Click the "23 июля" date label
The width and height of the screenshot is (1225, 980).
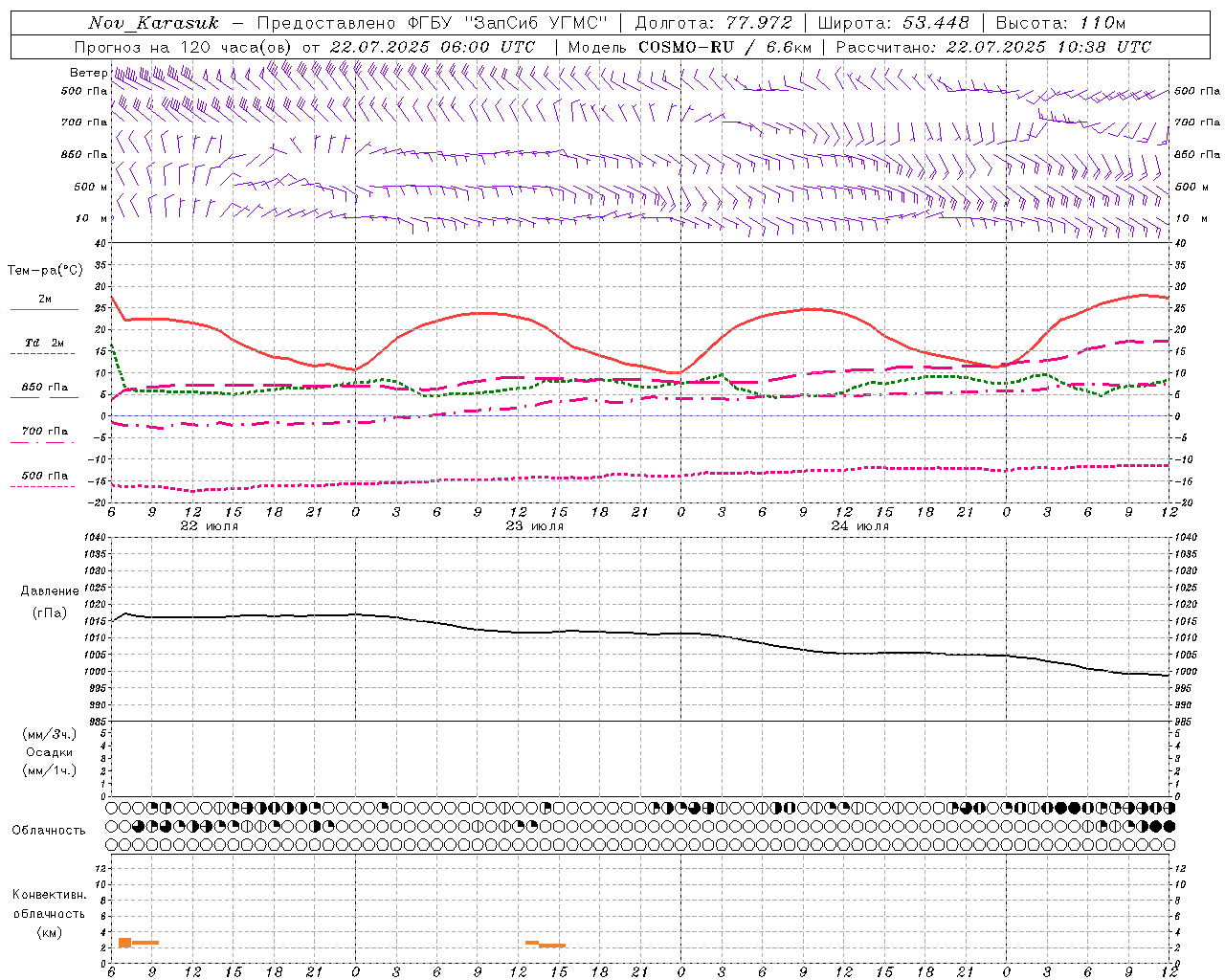coord(535,526)
